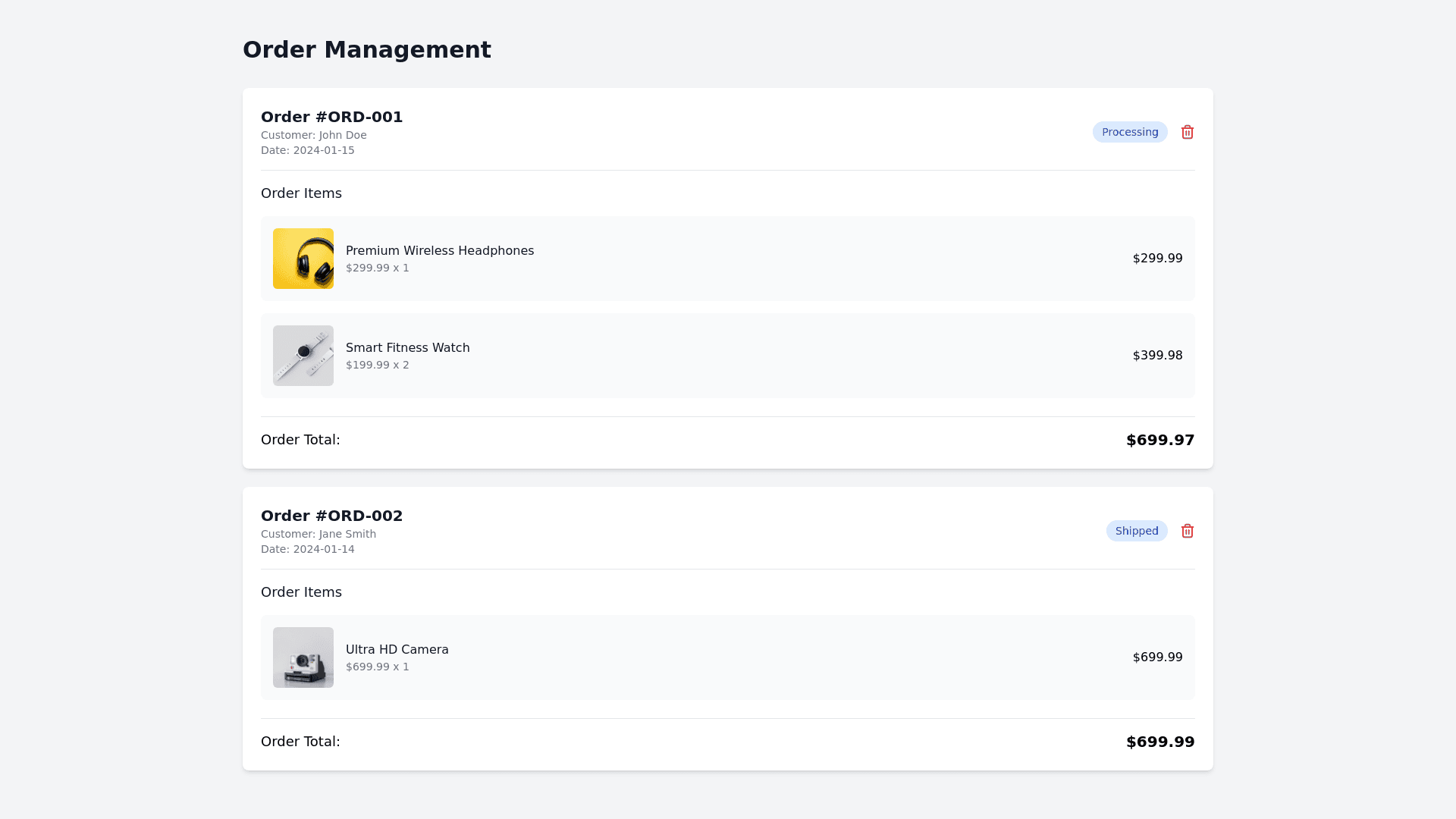
Task: Select Premium Wireless Headphones item name
Action: click(x=440, y=251)
